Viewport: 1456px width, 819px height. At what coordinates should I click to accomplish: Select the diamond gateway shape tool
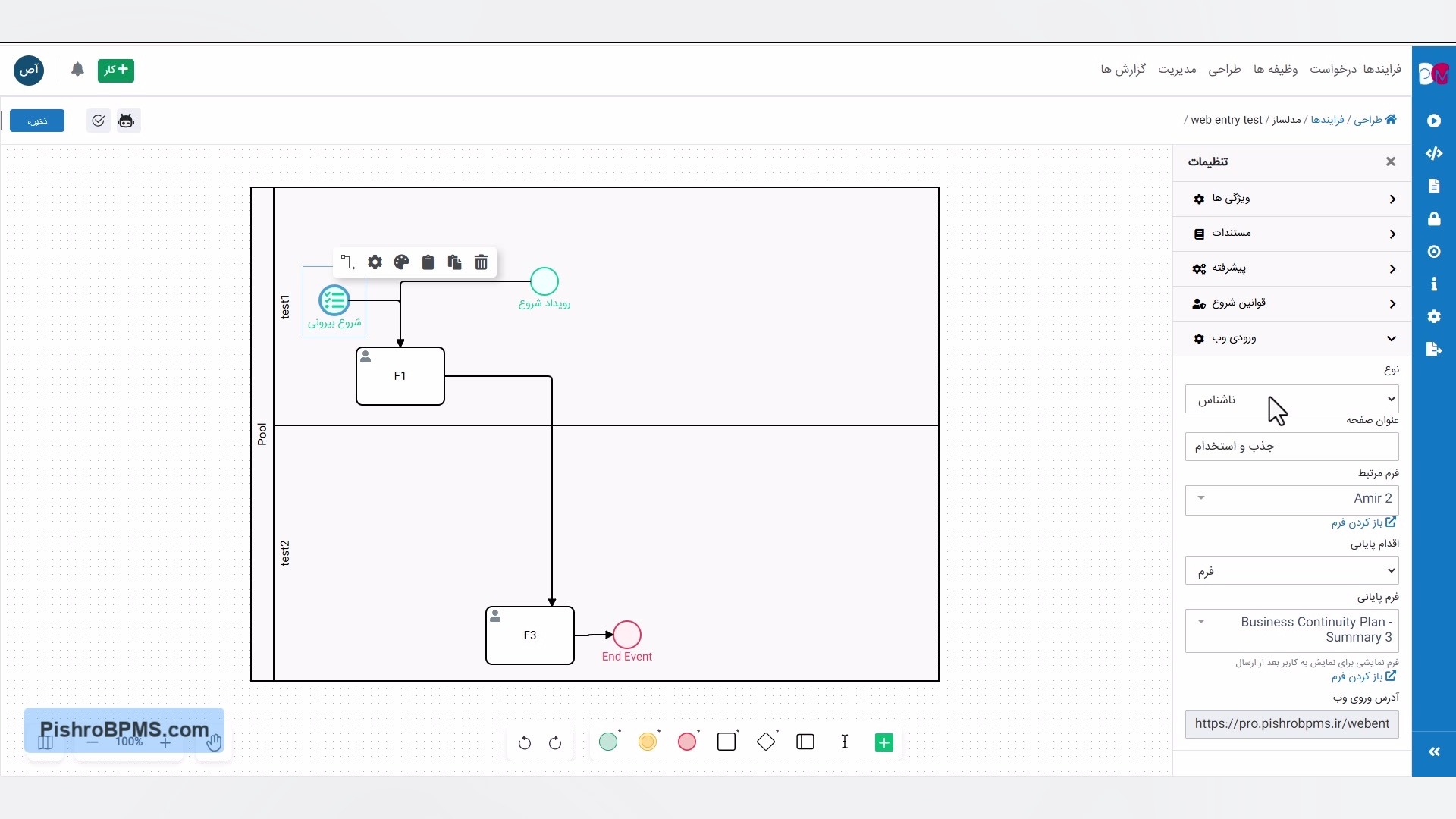(x=766, y=742)
